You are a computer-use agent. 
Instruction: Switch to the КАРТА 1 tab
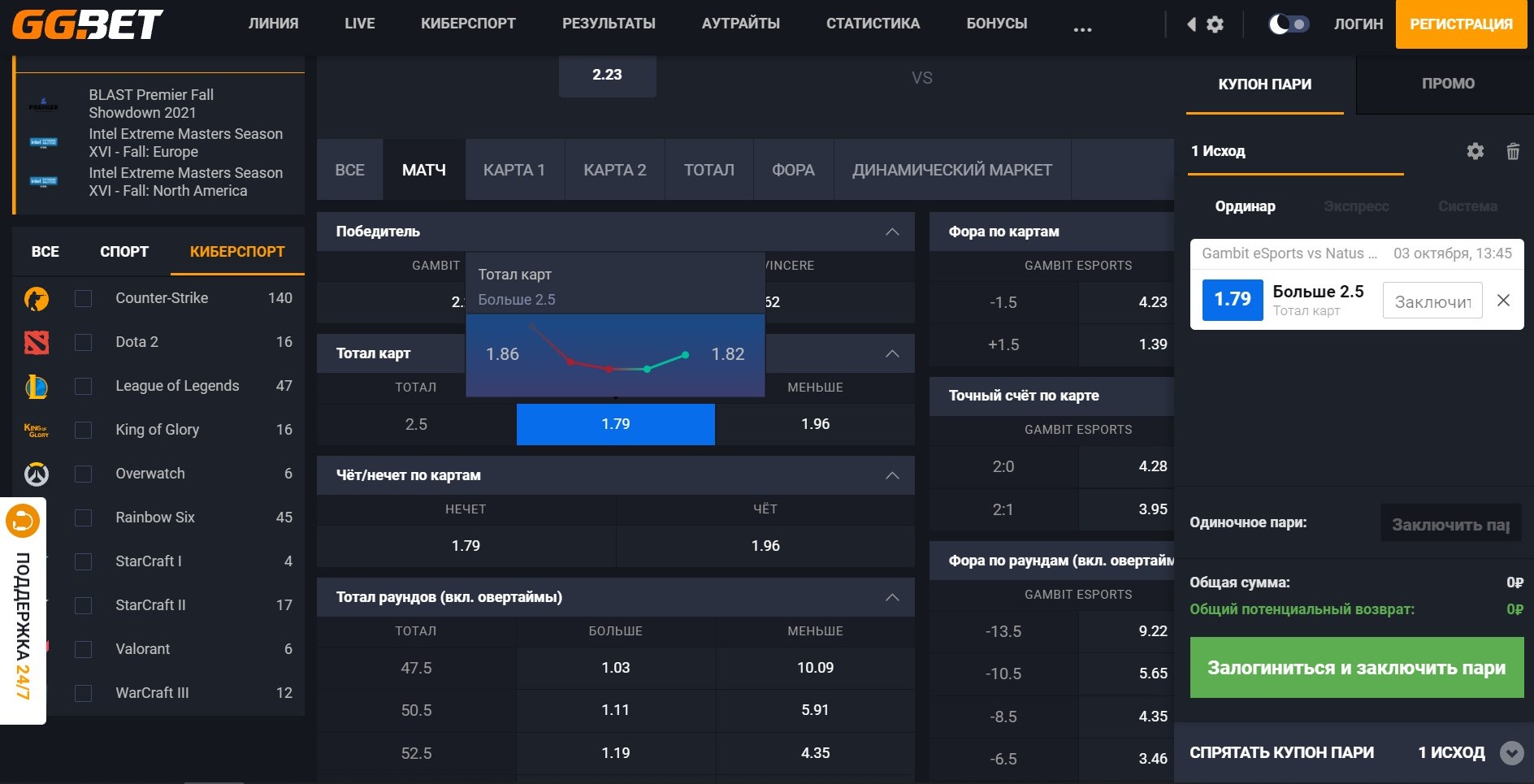pos(514,170)
